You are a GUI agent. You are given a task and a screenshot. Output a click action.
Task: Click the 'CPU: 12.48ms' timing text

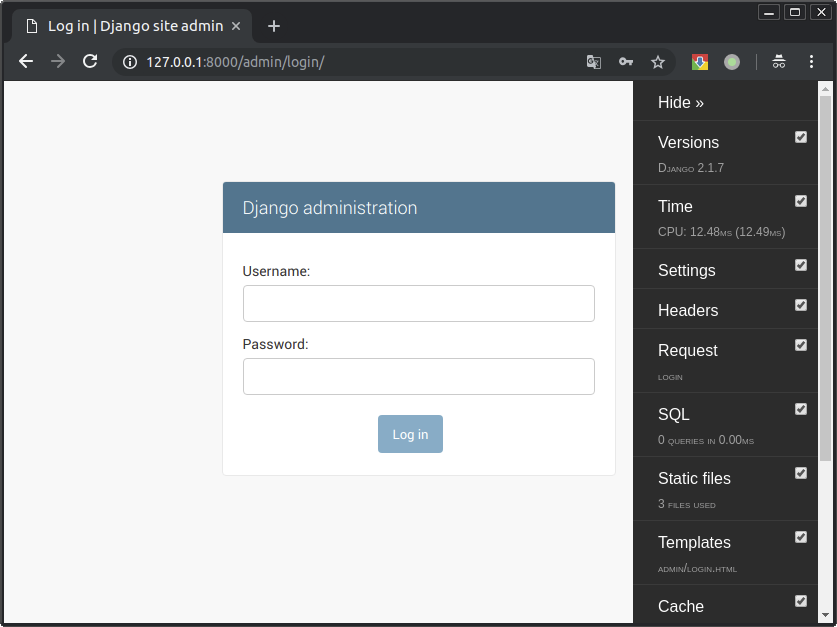(x=721, y=232)
